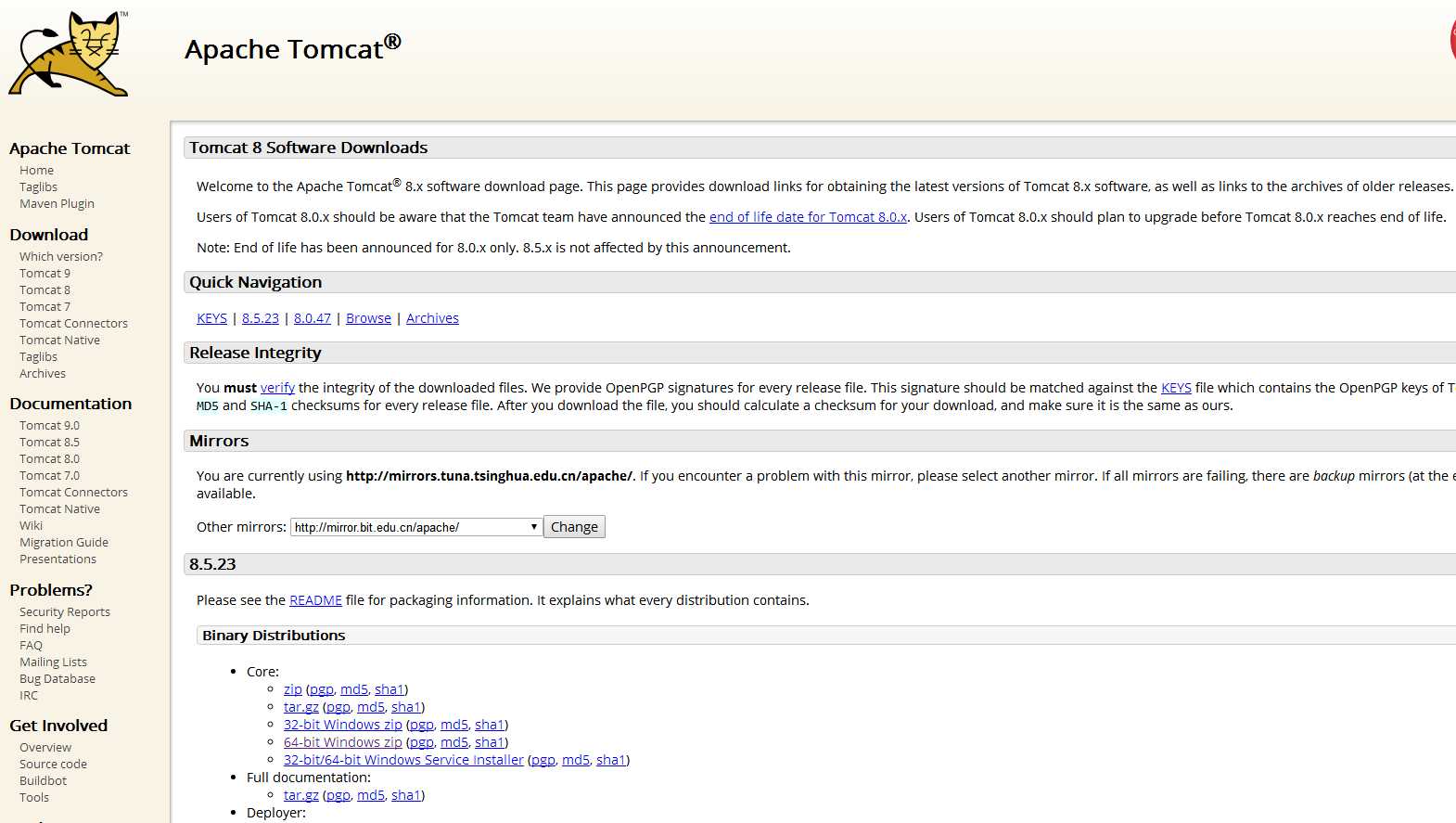The height and width of the screenshot is (823, 1456).
Task: View Security Reports
Action: pyautogui.click(x=65, y=612)
